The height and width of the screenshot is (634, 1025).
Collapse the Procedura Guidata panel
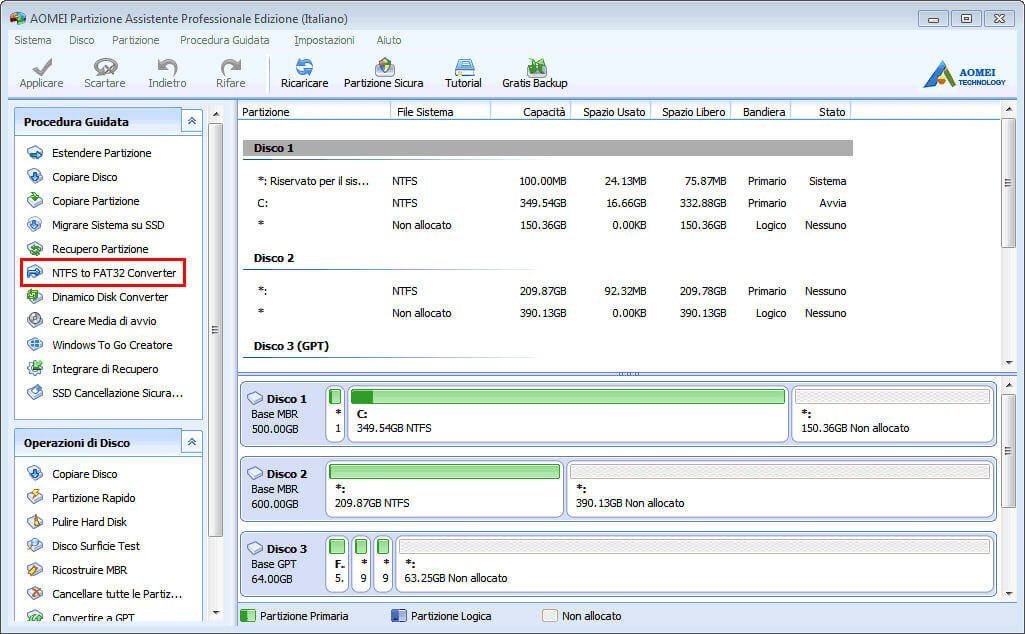pyautogui.click(x=191, y=122)
